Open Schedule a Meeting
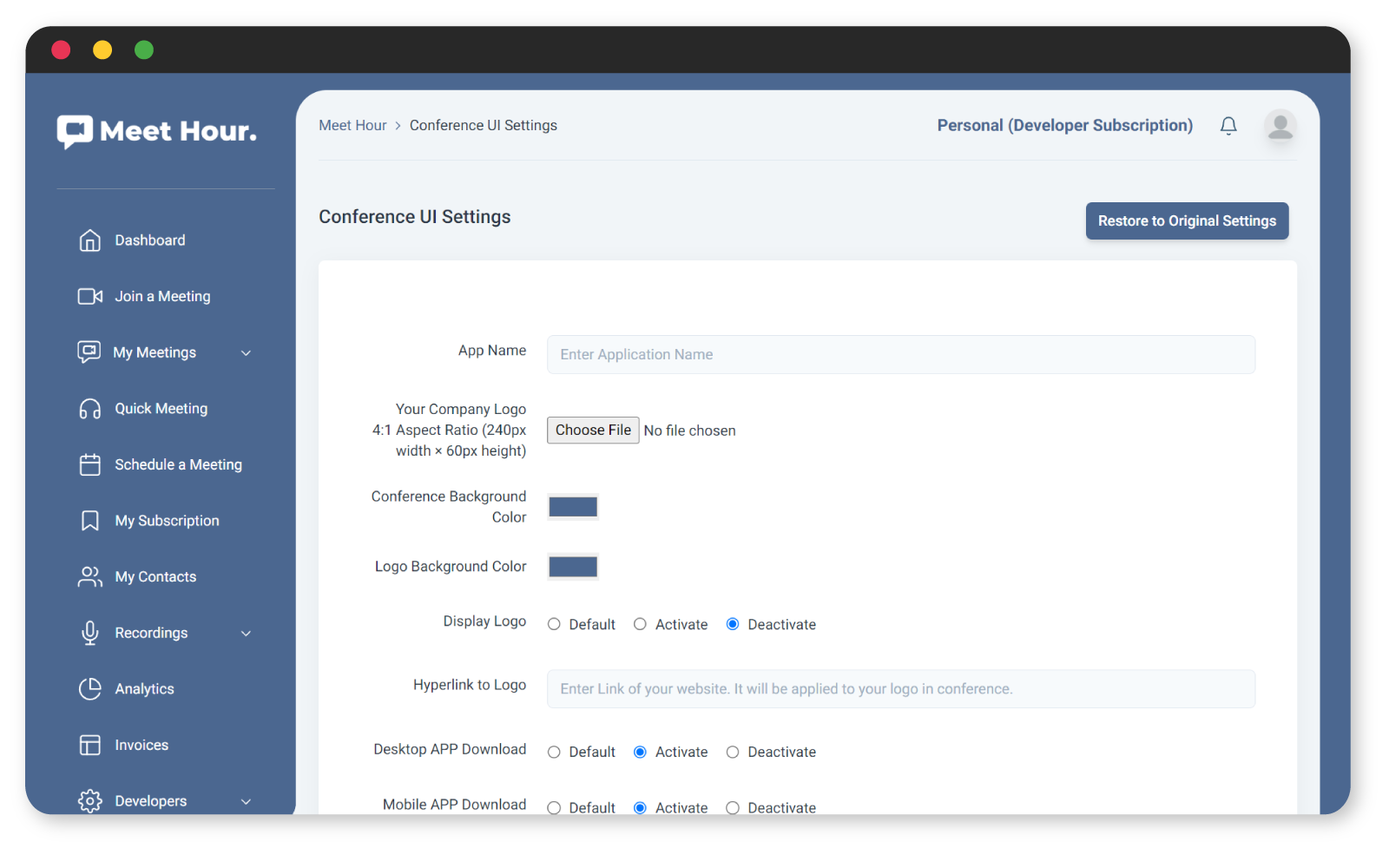1389x868 pixels. pyautogui.click(x=178, y=464)
